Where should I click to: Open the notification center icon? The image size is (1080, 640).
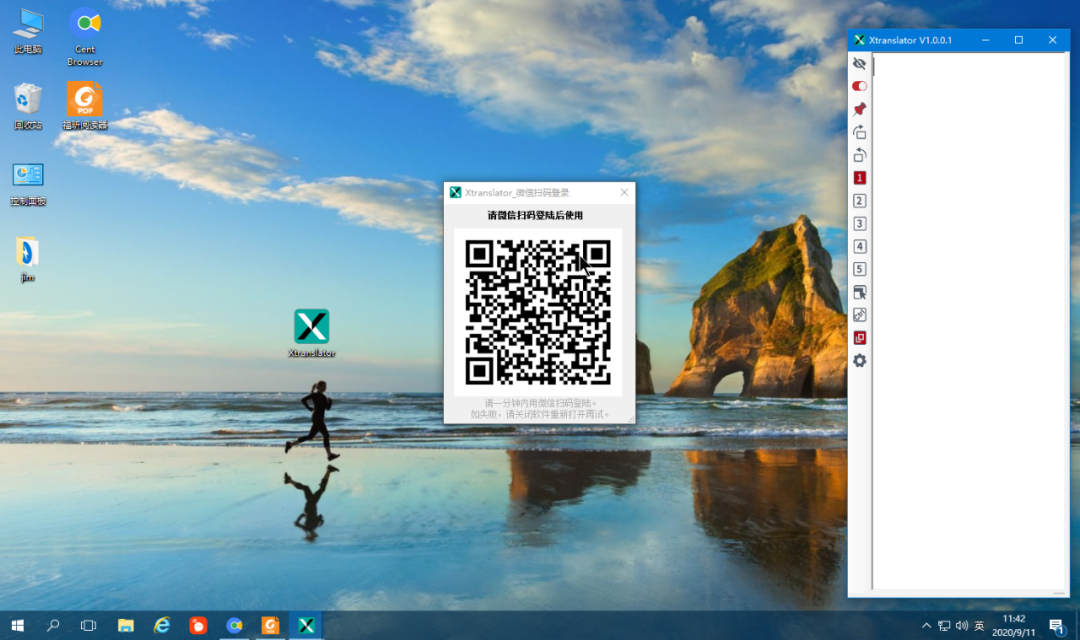point(1057,626)
